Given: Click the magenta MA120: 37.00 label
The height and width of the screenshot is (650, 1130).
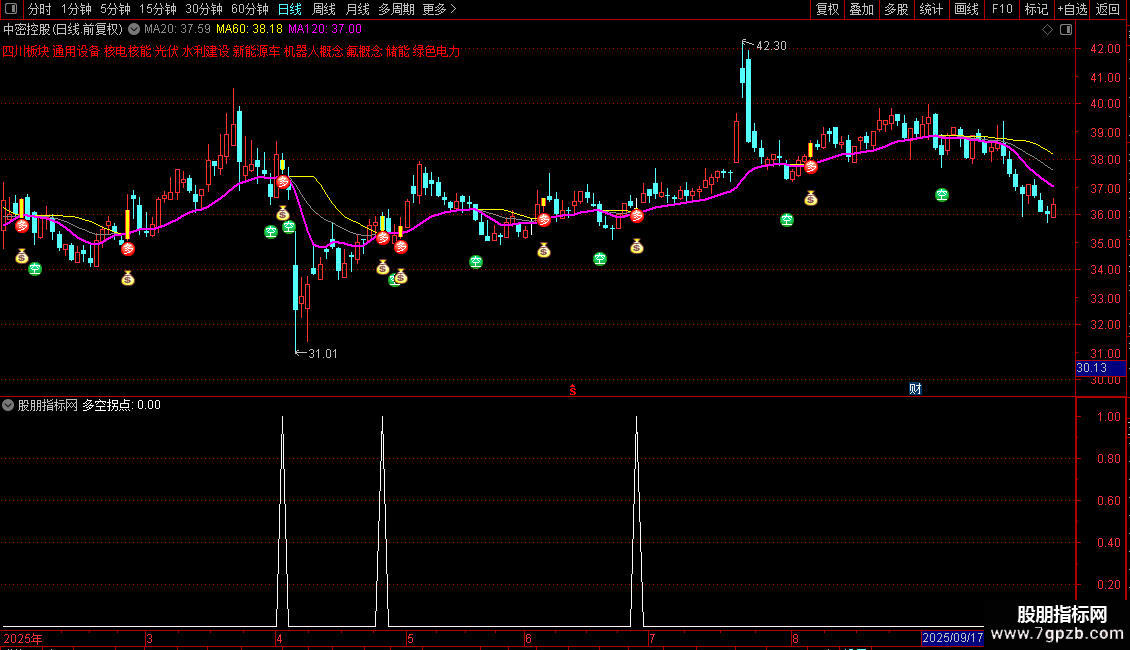Looking at the screenshot, I should (x=325, y=29).
